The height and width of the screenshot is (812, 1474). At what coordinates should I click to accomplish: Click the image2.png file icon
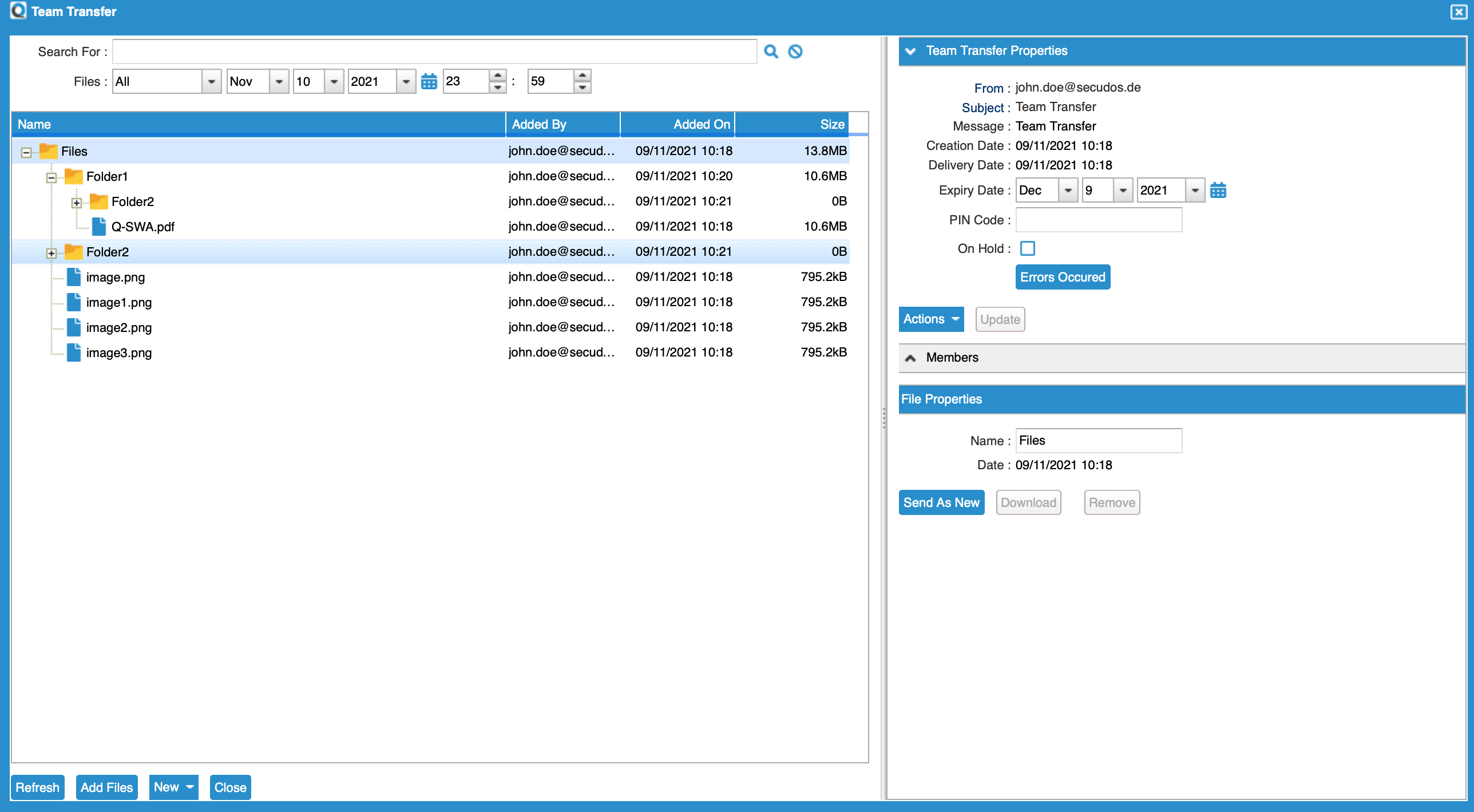74,327
